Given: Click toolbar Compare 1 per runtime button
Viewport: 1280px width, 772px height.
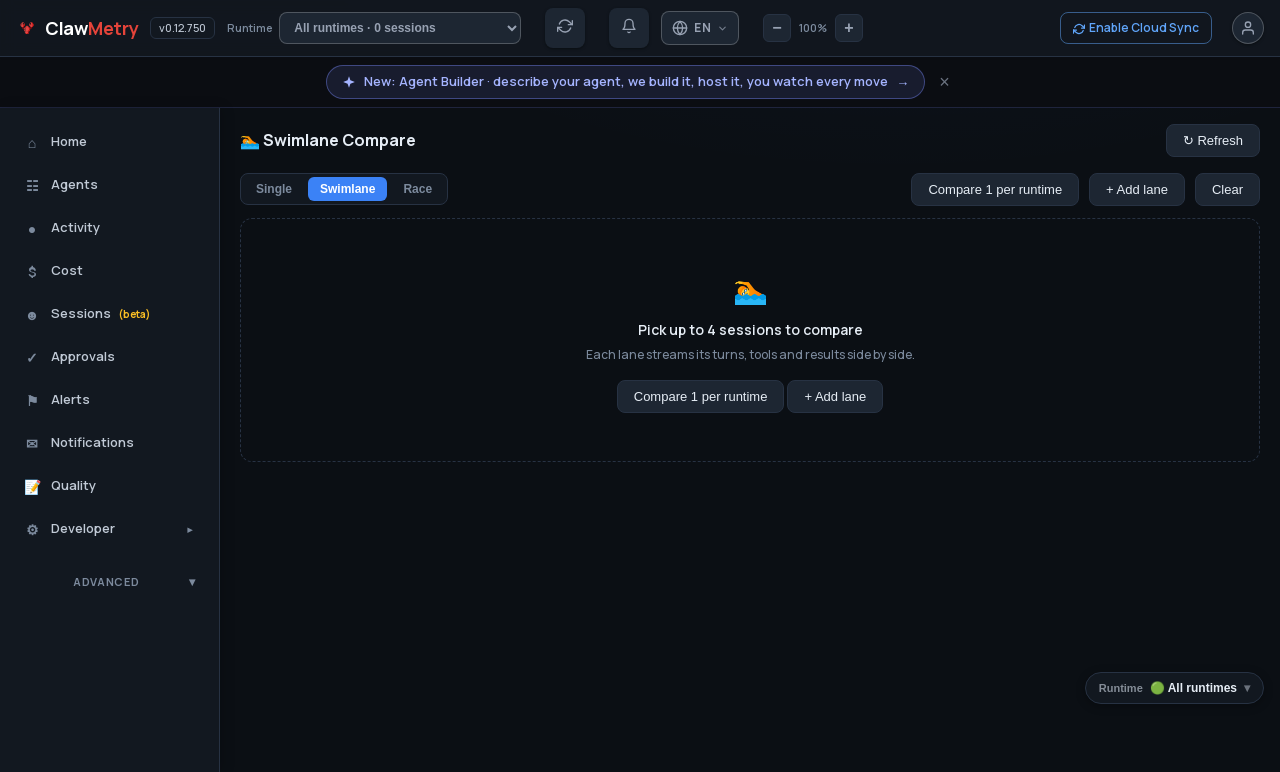Looking at the screenshot, I should tap(995, 190).
